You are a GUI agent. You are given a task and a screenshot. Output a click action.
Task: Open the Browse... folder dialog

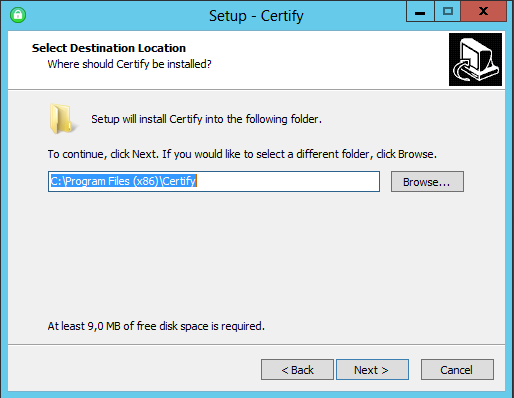[427, 182]
